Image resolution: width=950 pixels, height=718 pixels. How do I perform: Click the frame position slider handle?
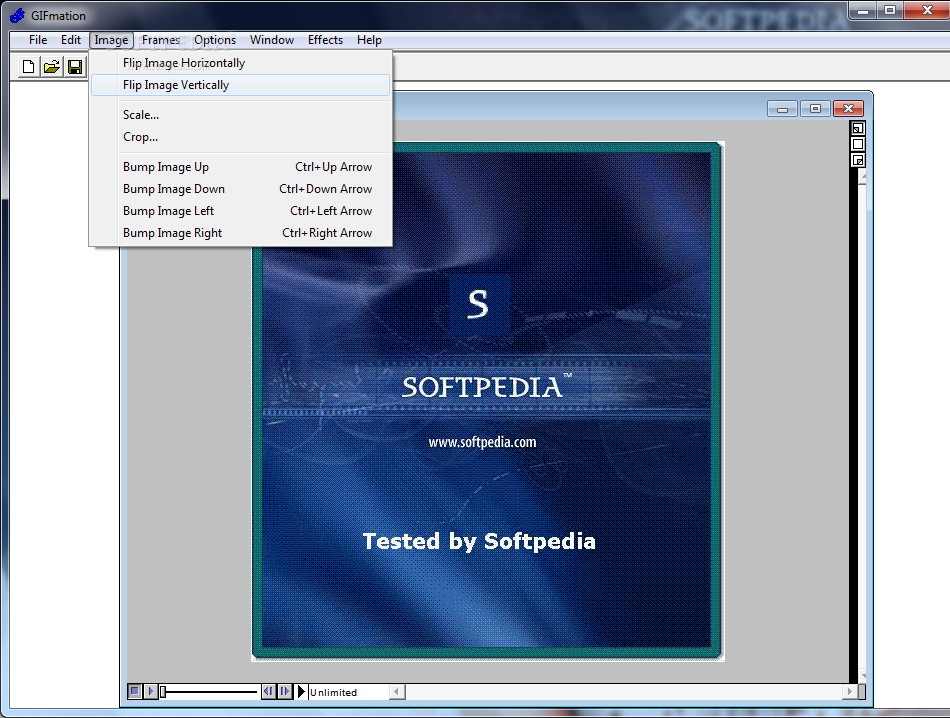[163, 691]
